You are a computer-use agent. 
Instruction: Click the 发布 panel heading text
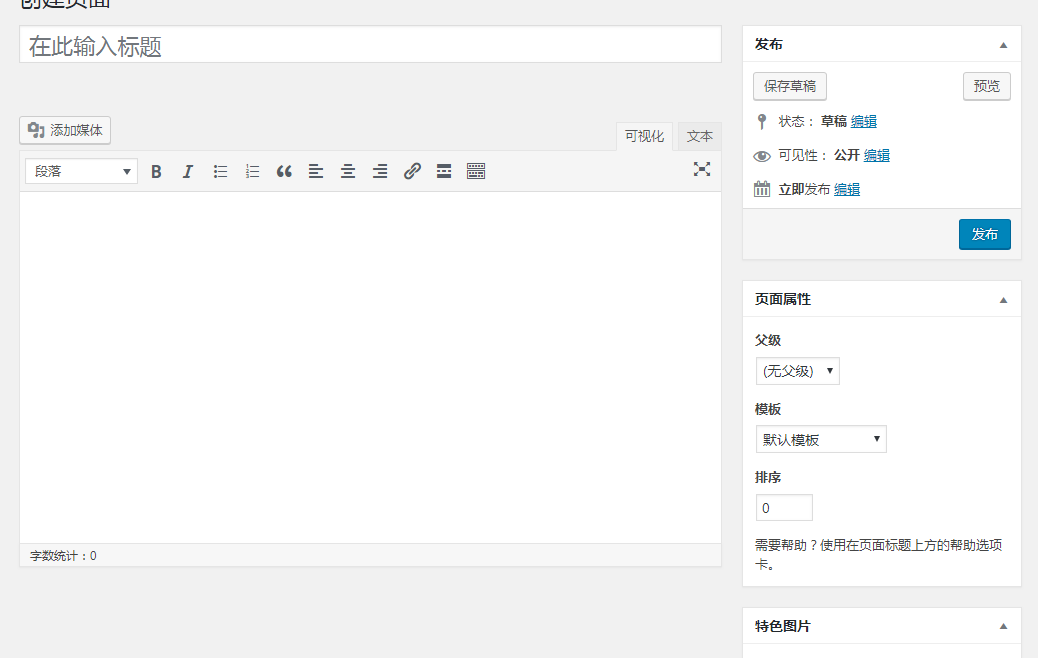tap(769, 44)
